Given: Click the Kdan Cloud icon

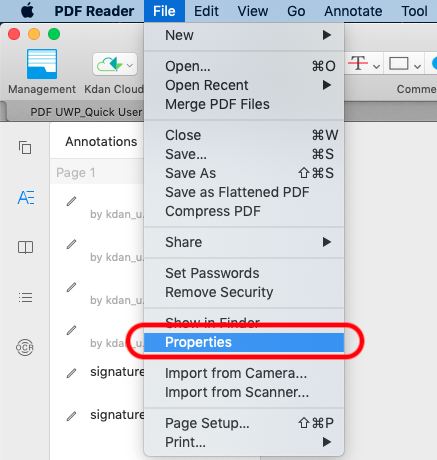Looking at the screenshot, I should pos(109,64).
